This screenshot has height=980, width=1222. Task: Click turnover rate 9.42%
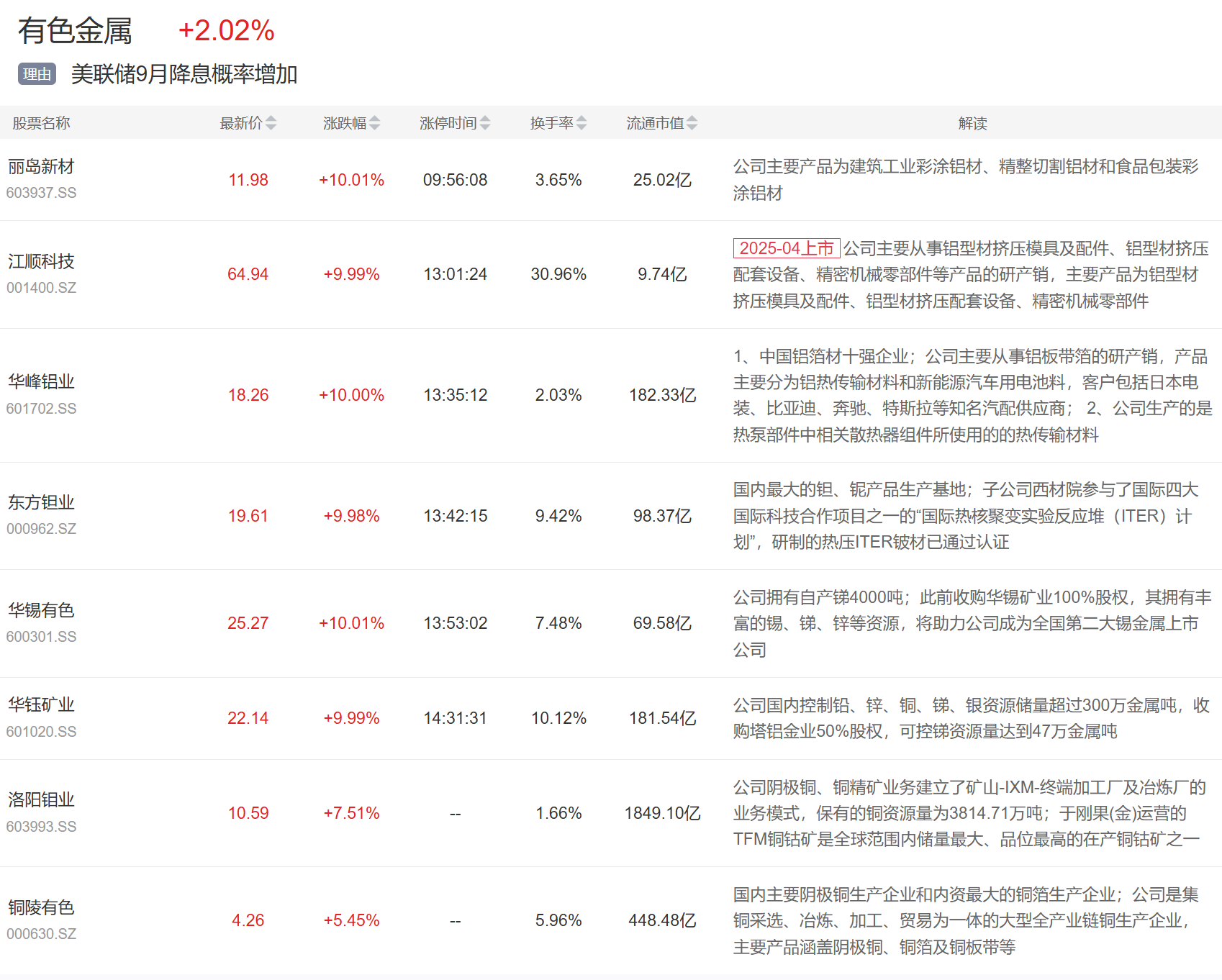558,516
